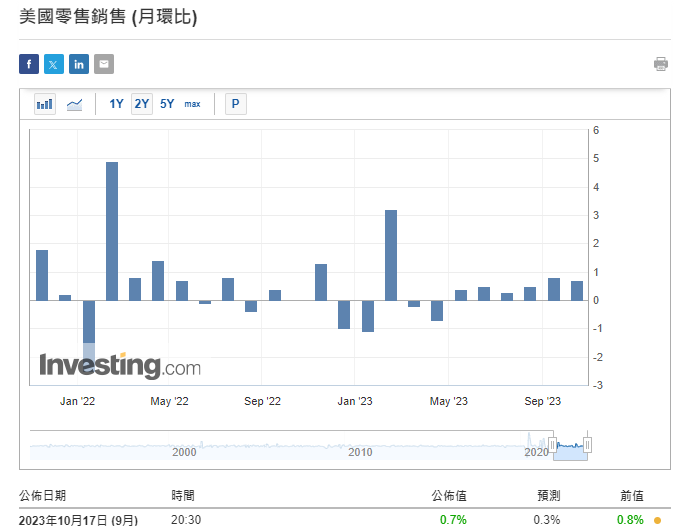Screen dimensions: 689x526
Task: Click the page title 美國零售銷售 (月環比)
Action: pos(108,17)
